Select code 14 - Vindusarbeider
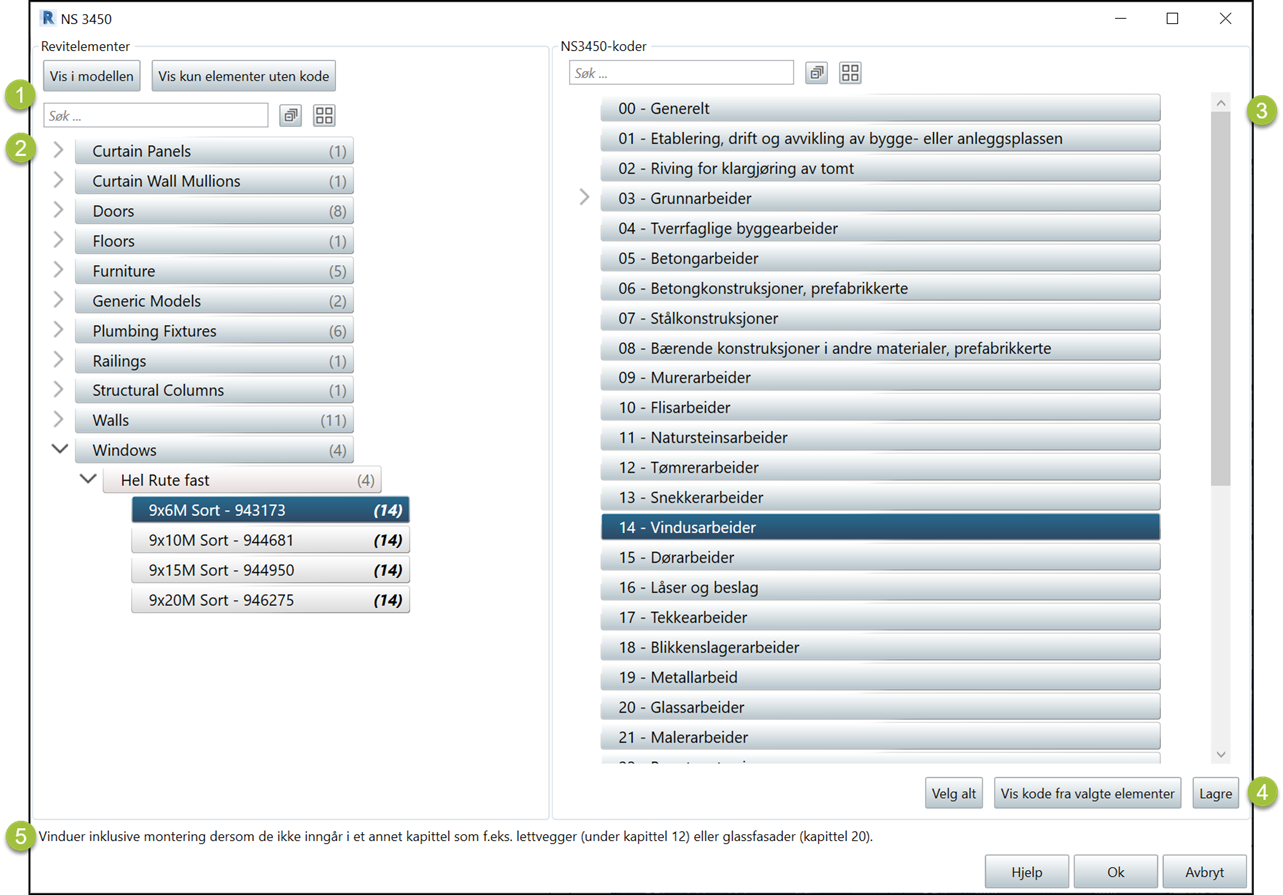 click(x=880, y=527)
